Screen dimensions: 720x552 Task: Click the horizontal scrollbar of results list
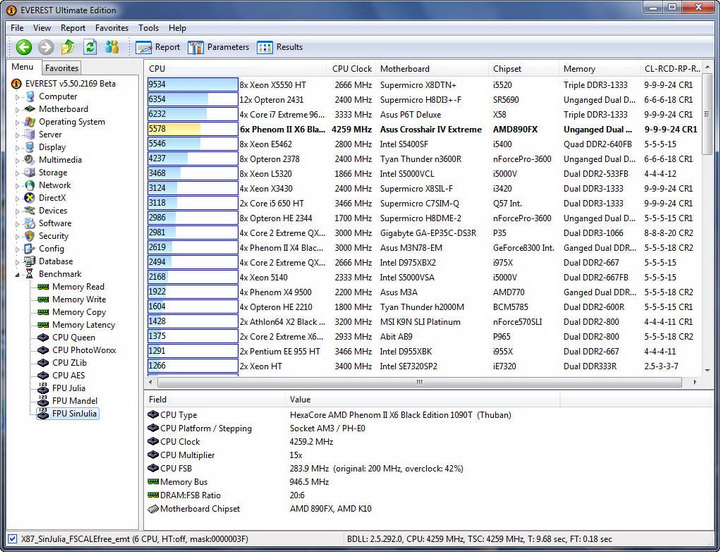click(419, 382)
